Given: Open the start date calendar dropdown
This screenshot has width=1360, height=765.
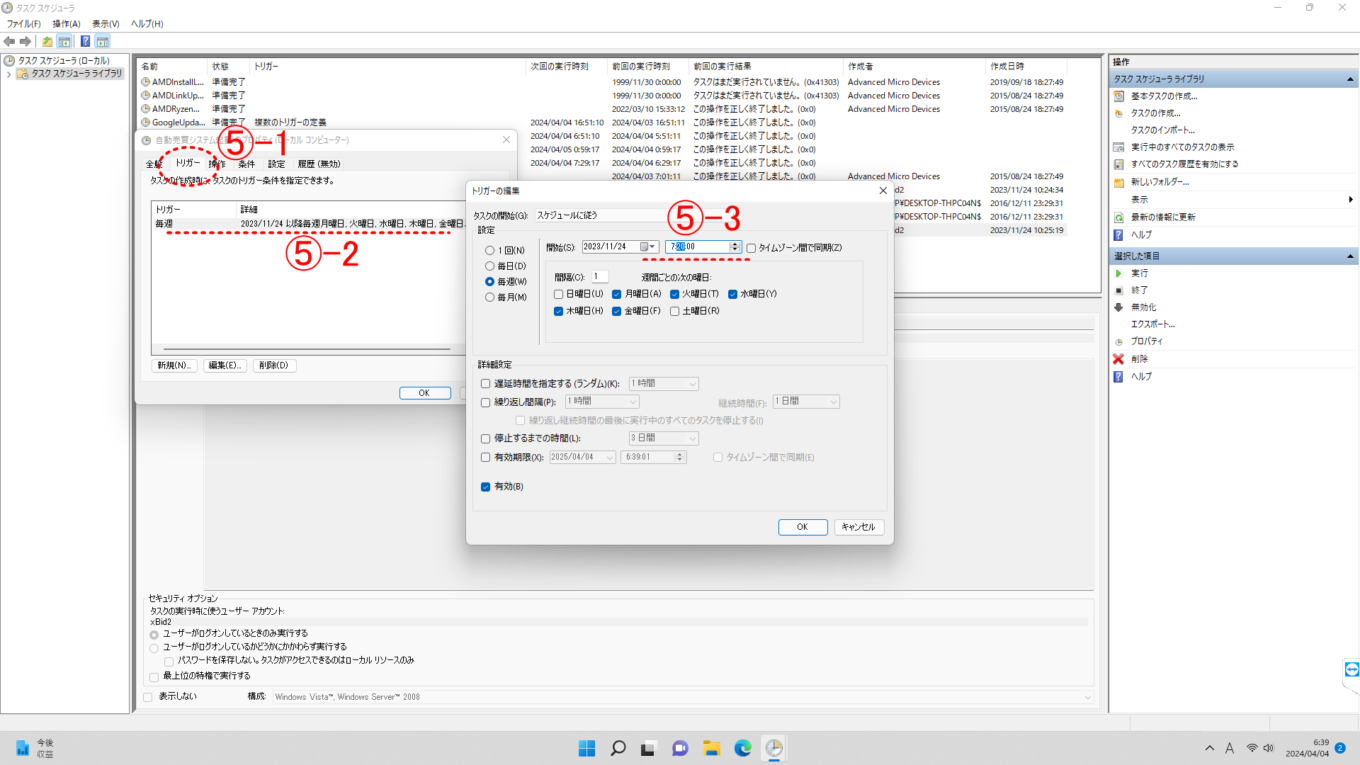Looking at the screenshot, I should pos(649,247).
